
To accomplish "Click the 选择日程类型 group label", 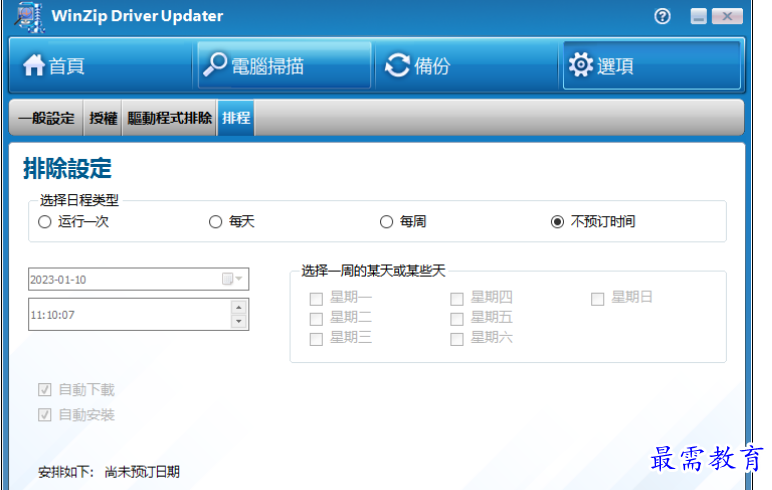I will [x=79, y=200].
